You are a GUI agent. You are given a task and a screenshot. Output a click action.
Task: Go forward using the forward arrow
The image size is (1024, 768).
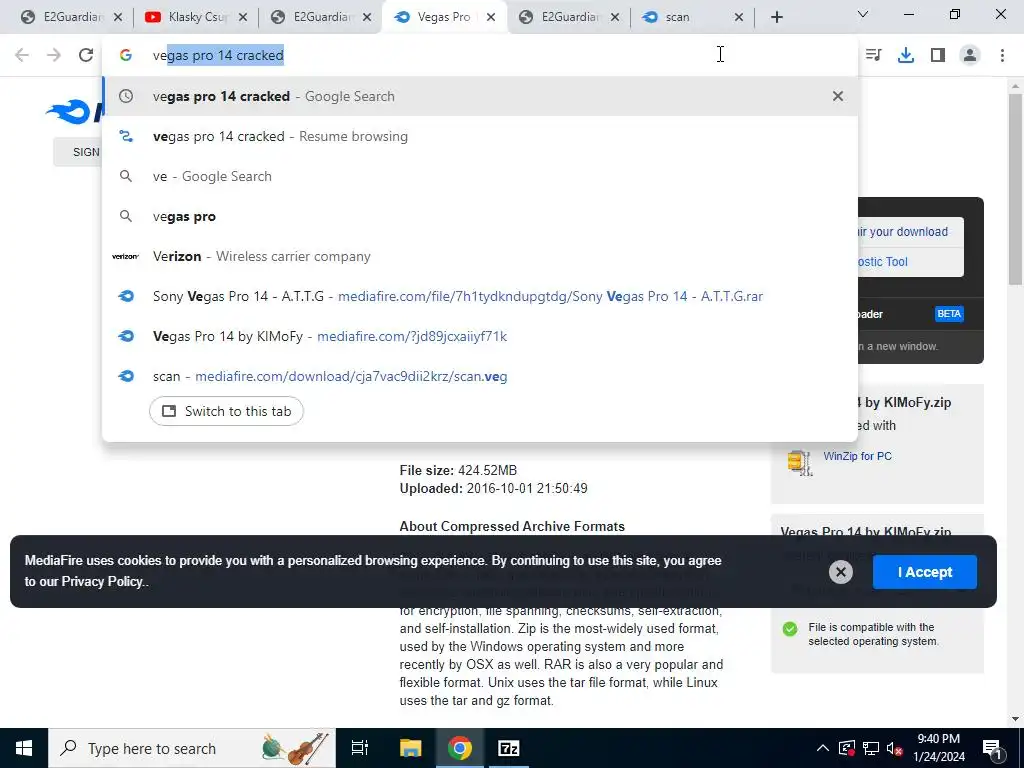click(x=54, y=56)
